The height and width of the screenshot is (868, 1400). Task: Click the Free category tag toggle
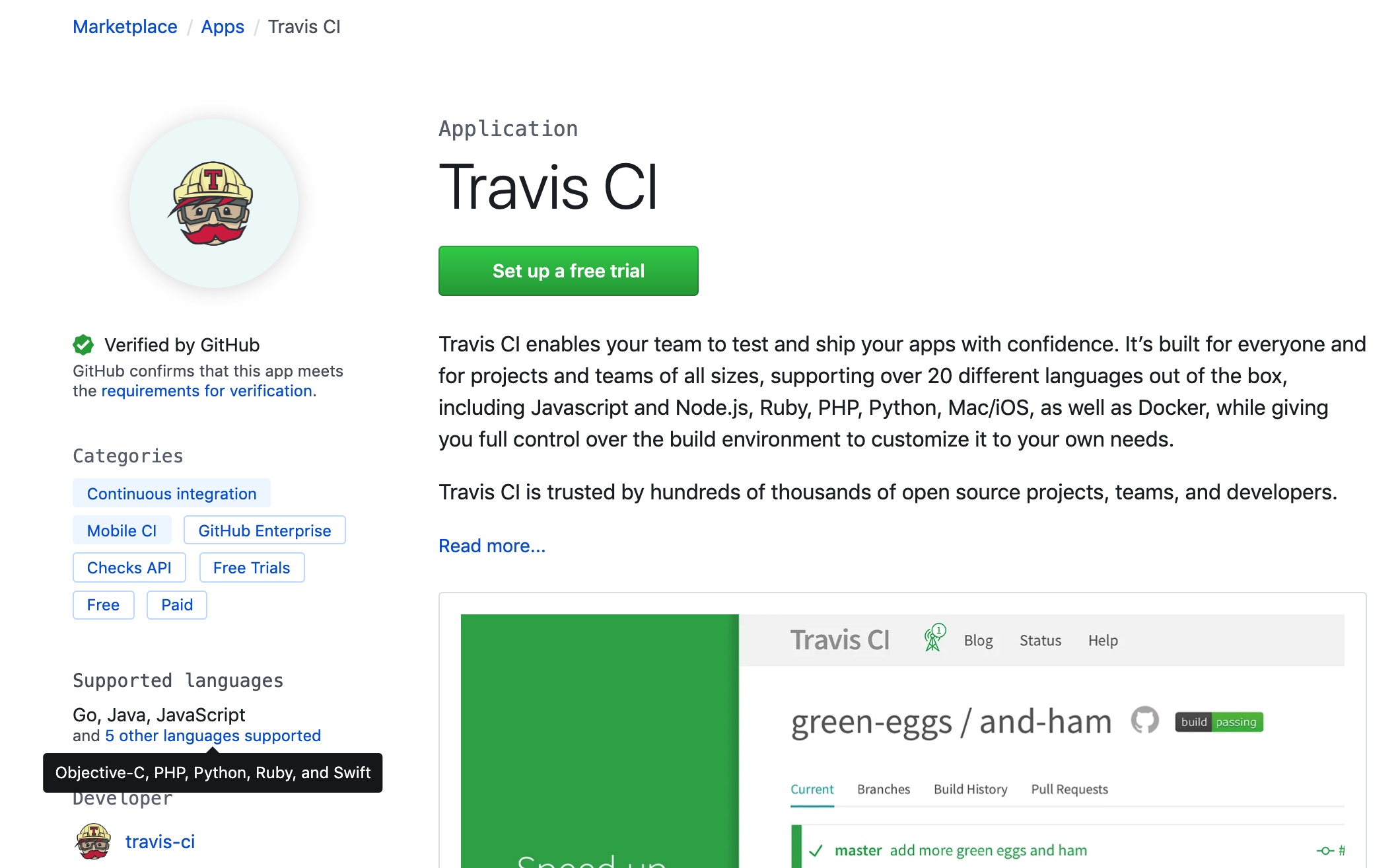click(102, 604)
